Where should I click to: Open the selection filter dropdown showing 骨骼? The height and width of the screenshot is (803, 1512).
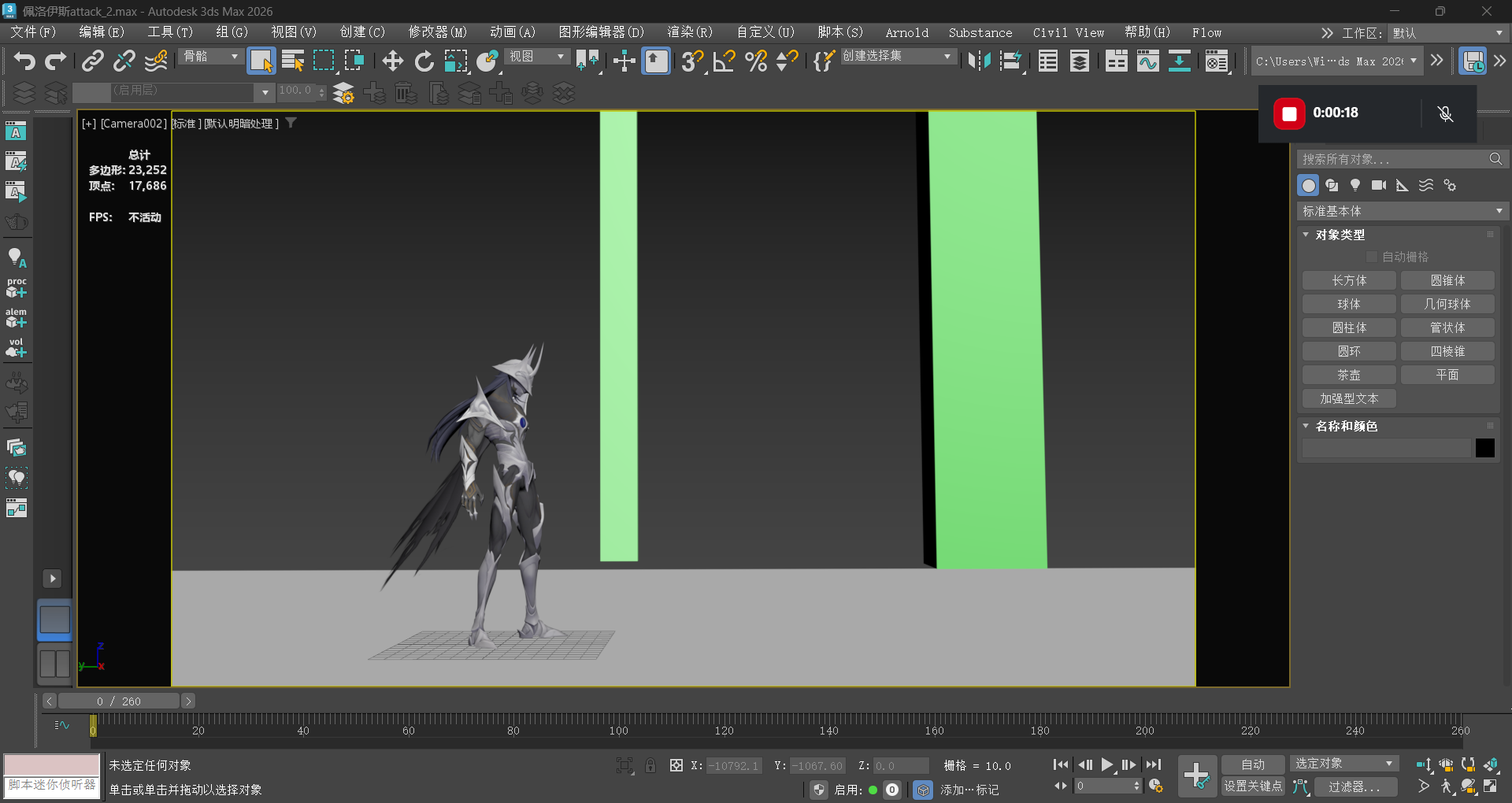pos(211,57)
